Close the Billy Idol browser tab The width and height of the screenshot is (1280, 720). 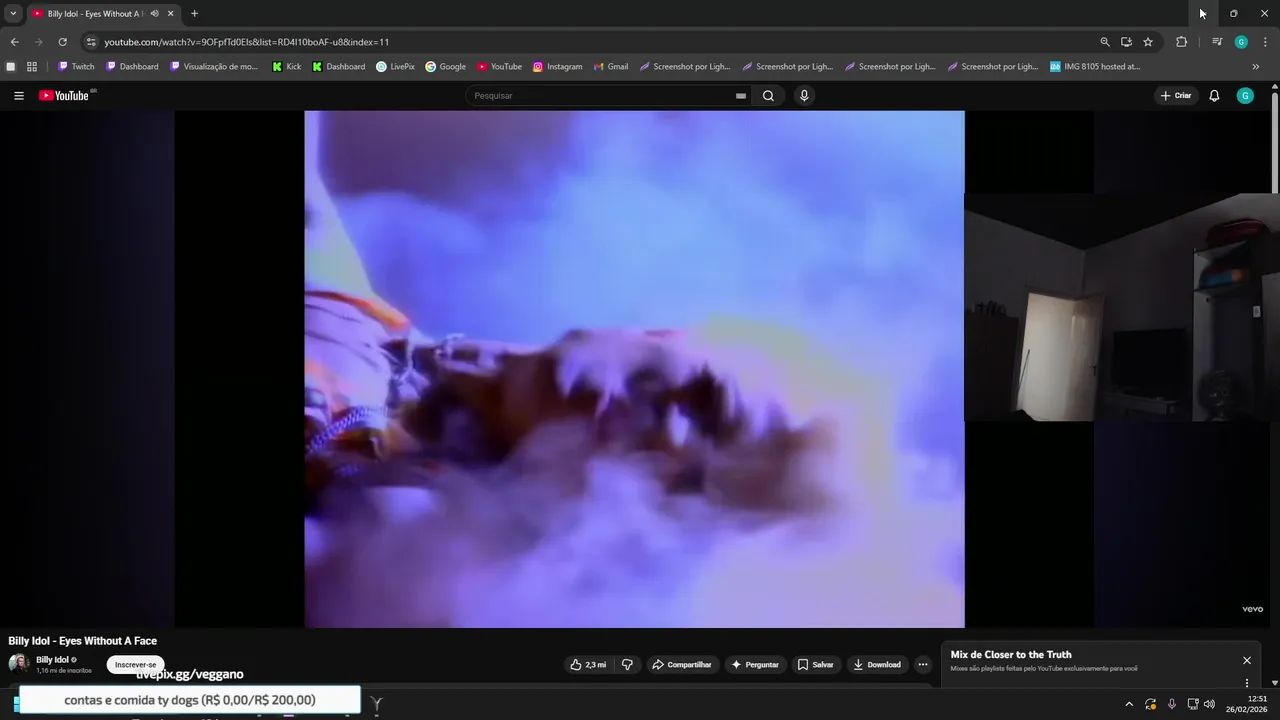pyautogui.click(x=171, y=14)
